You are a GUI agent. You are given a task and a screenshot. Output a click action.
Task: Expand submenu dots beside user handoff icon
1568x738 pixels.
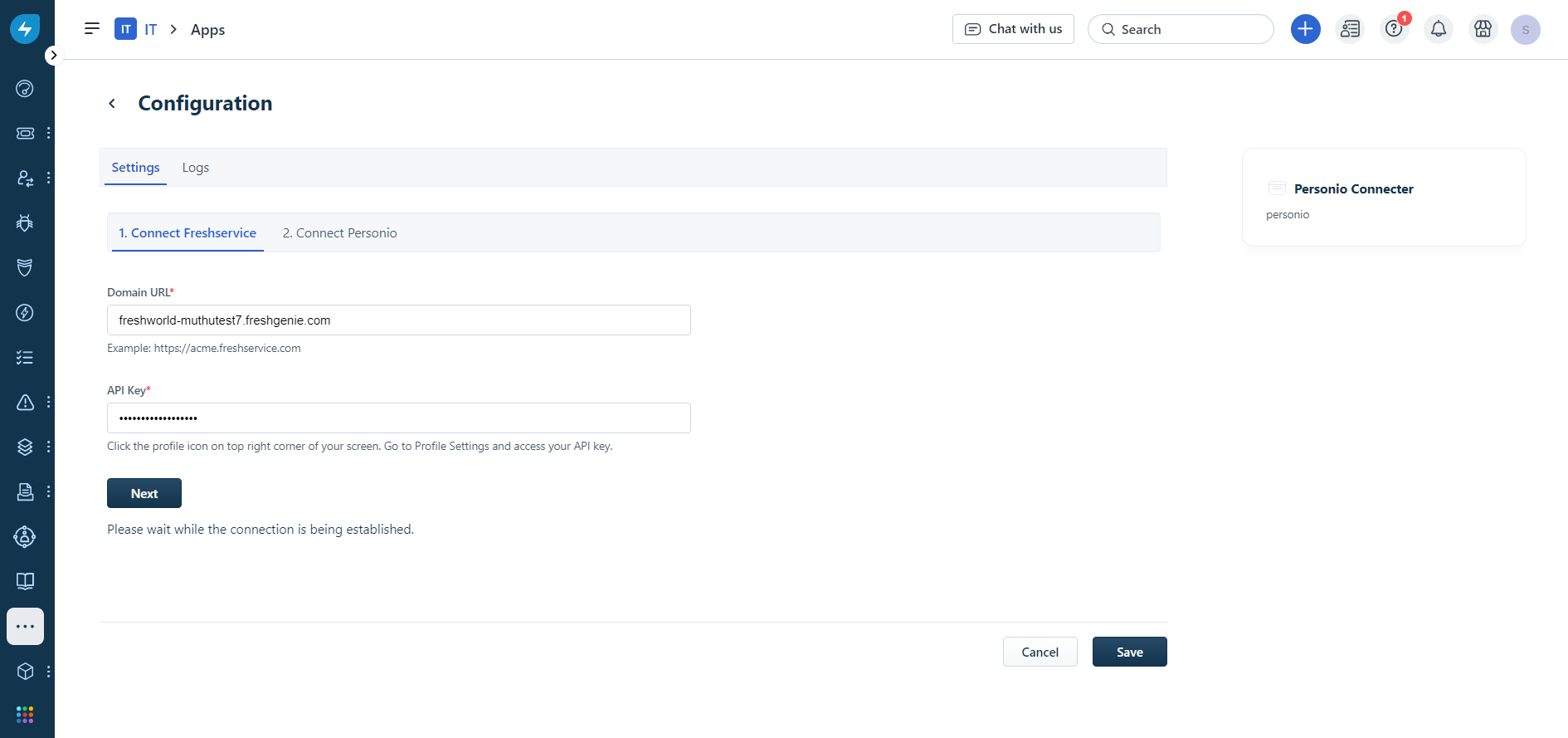point(49,178)
